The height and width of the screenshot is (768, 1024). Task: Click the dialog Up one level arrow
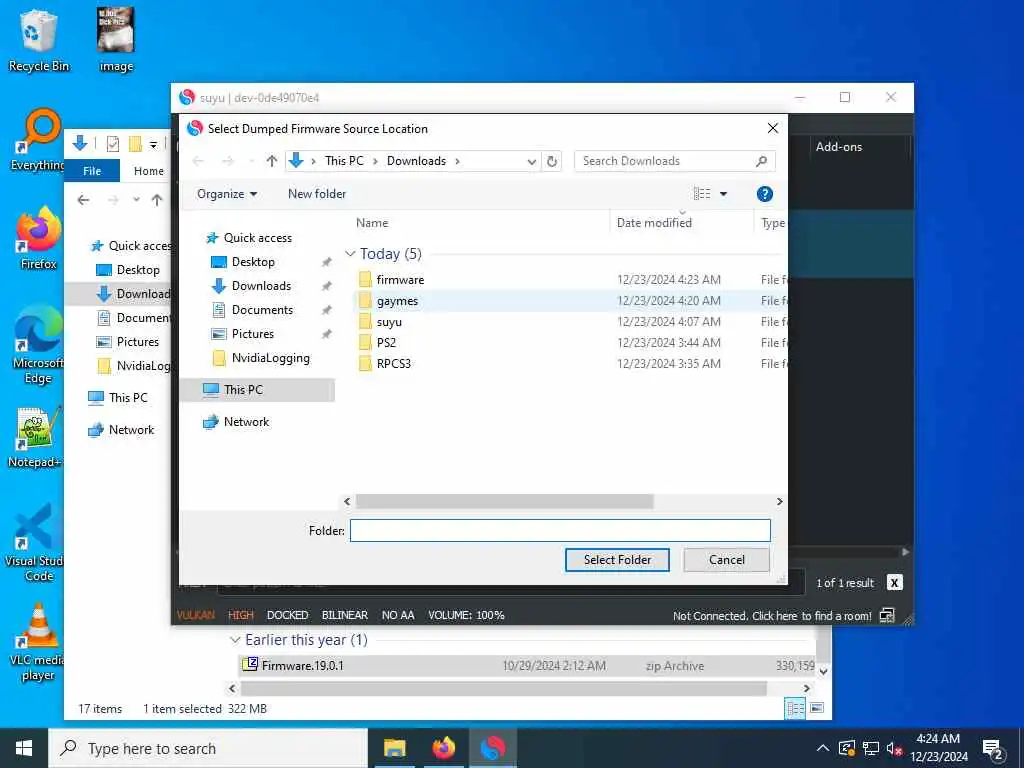pos(272,161)
